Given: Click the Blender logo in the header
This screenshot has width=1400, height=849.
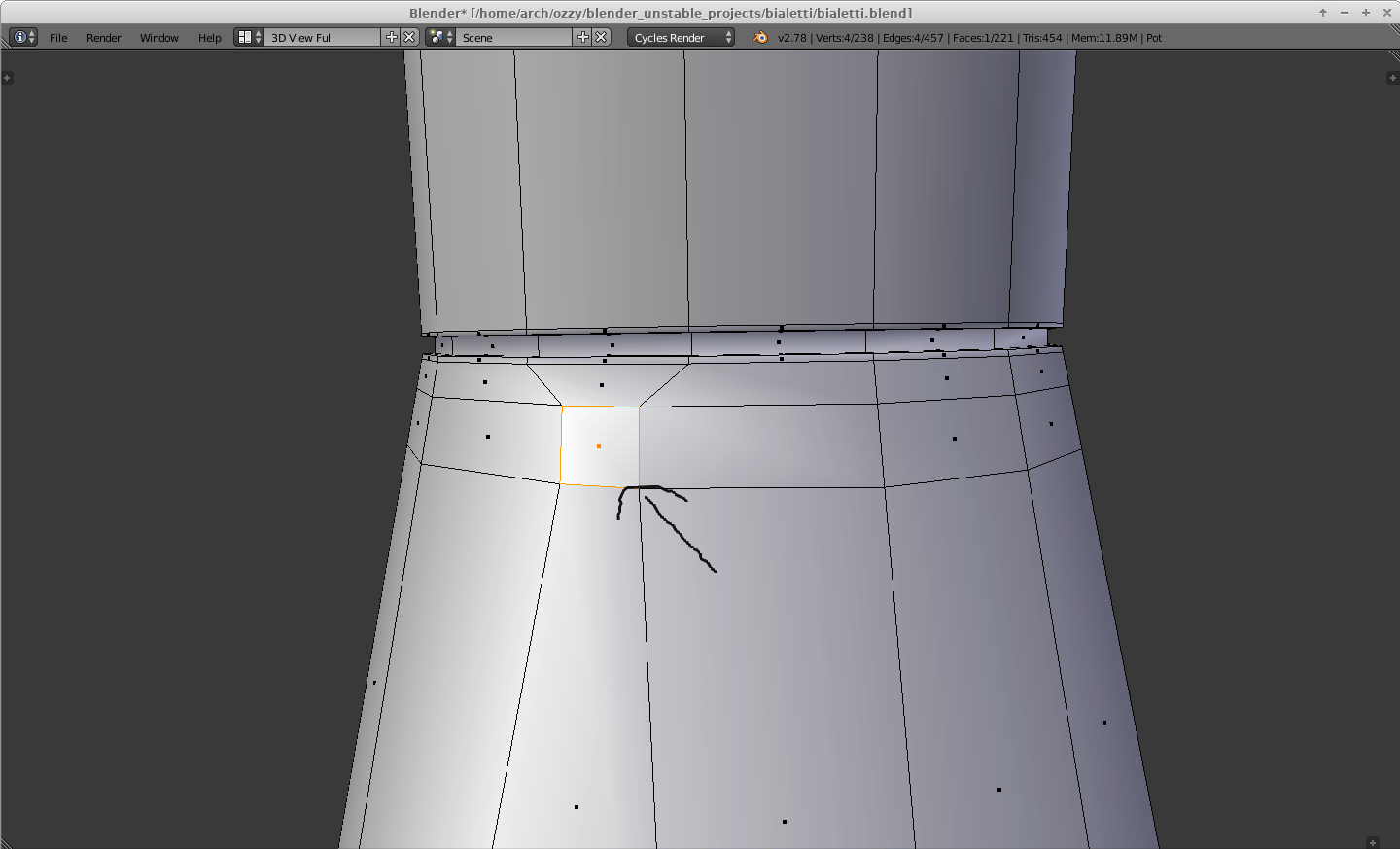Looking at the screenshot, I should (x=759, y=37).
